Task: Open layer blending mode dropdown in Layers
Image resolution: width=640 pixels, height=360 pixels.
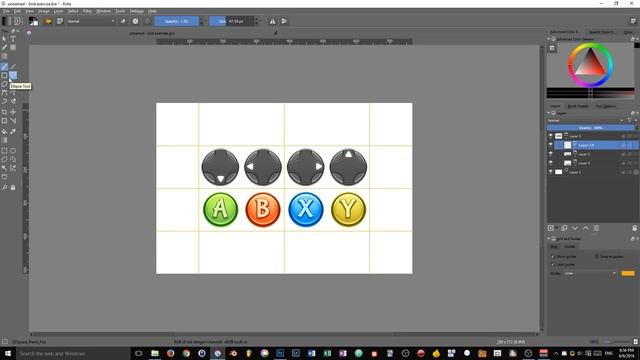Action: [x=585, y=120]
